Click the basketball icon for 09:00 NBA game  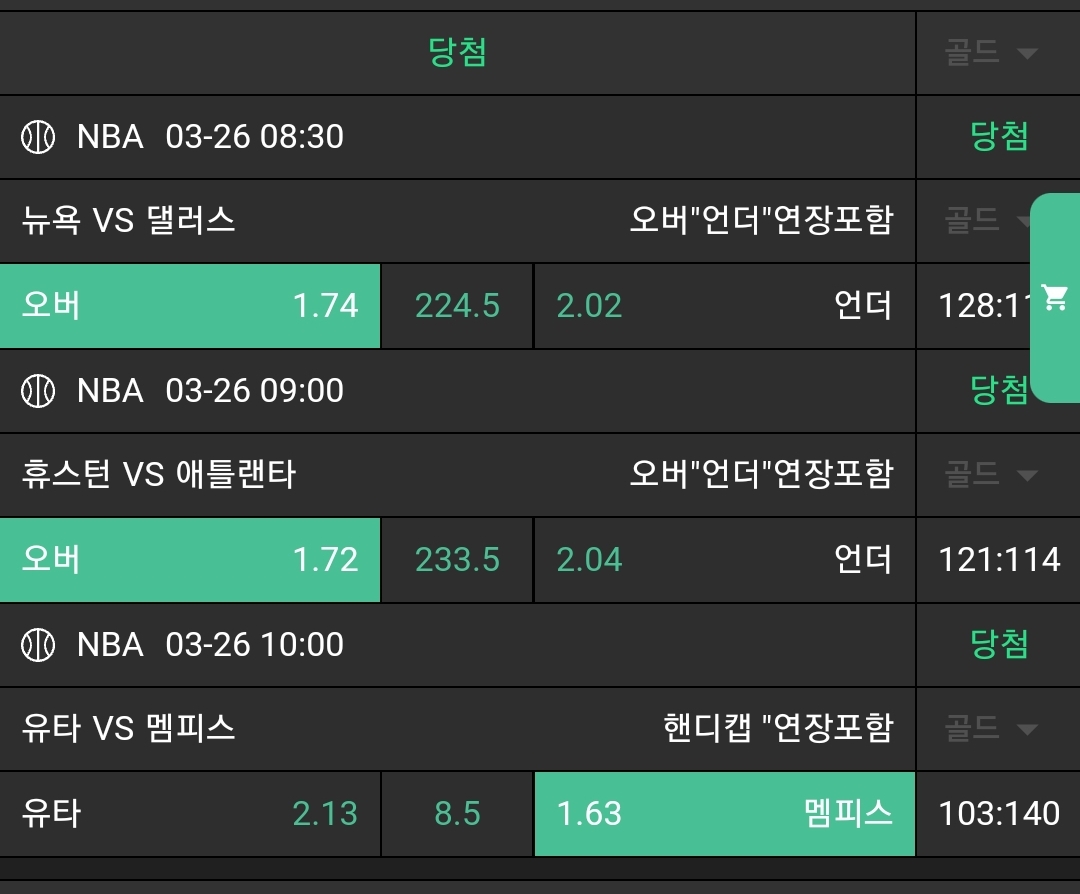(38, 390)
